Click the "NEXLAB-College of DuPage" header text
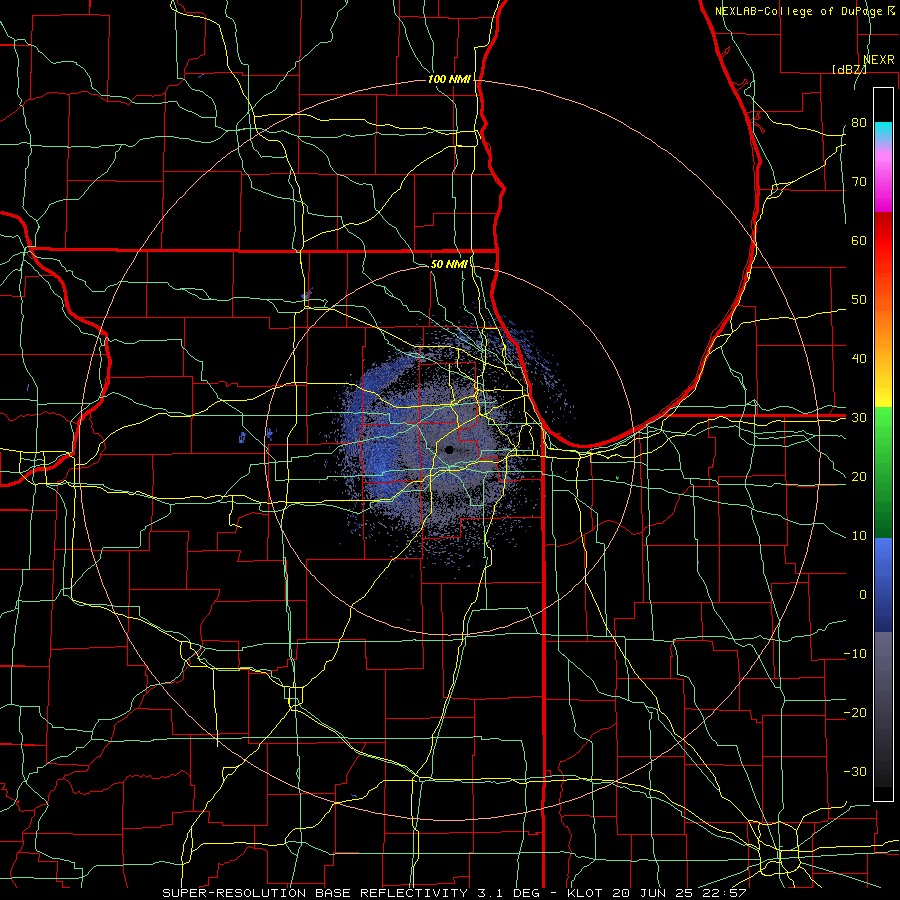Screen dimensions: 900x900 coord(798,11)
